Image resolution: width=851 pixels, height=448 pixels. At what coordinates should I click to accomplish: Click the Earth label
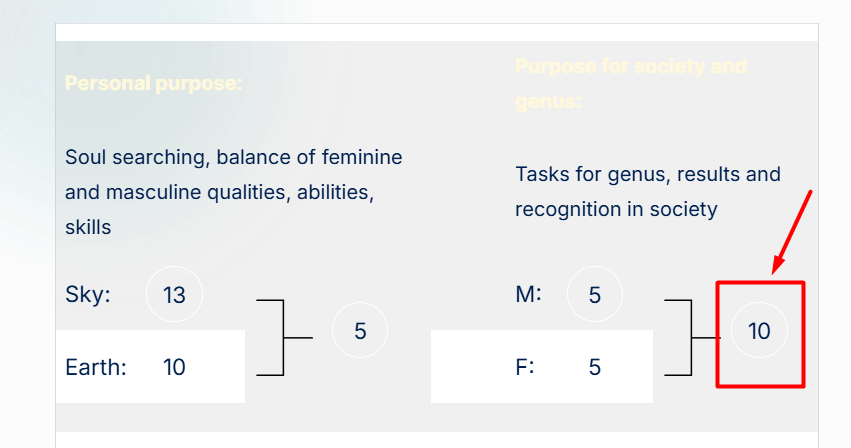(x=96, y=368)
